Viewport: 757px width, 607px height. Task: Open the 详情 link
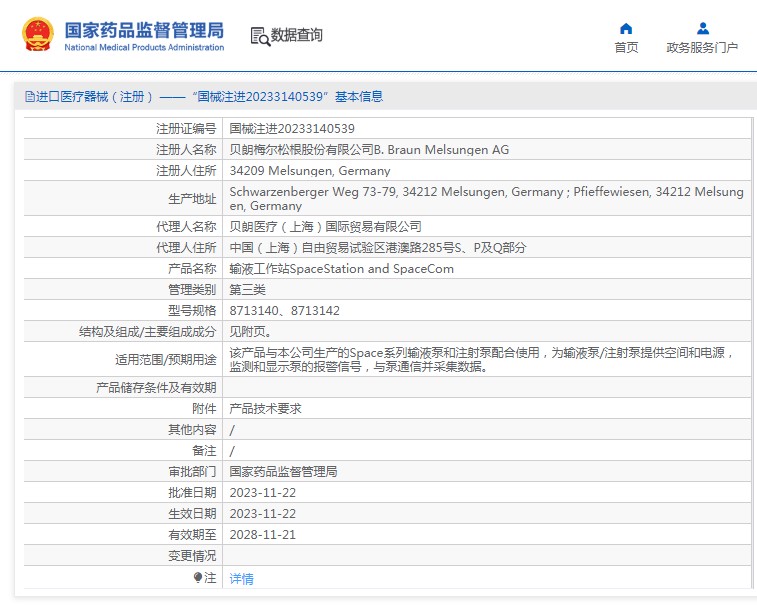click(x=241, y=578)
